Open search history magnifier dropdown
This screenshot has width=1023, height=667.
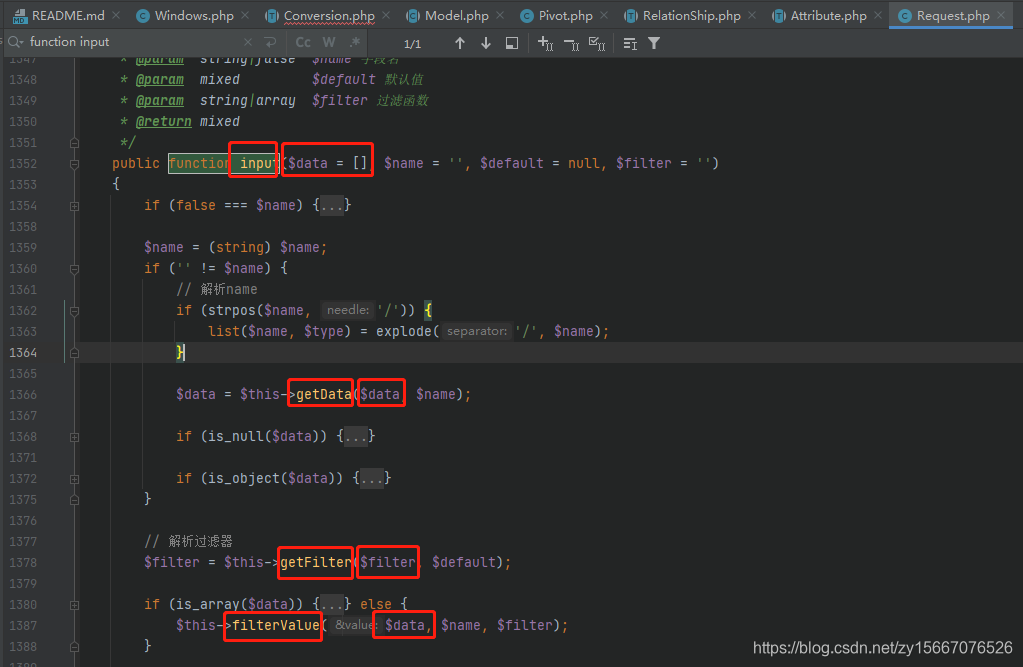[16, 42]
